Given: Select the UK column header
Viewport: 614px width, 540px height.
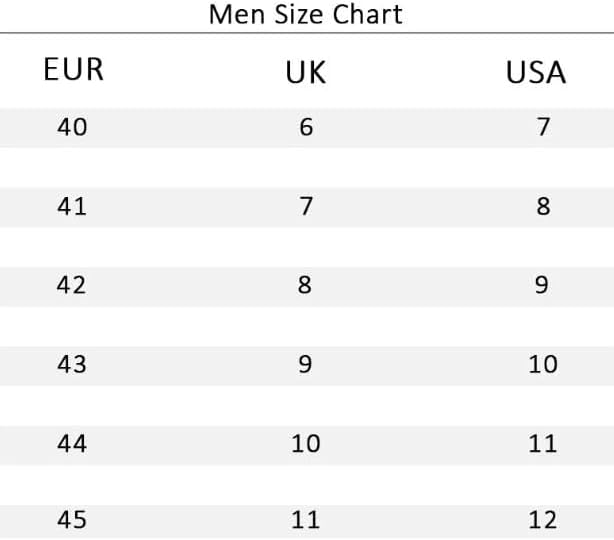Looking at the screenshot, I should click(x=305, y=72).
